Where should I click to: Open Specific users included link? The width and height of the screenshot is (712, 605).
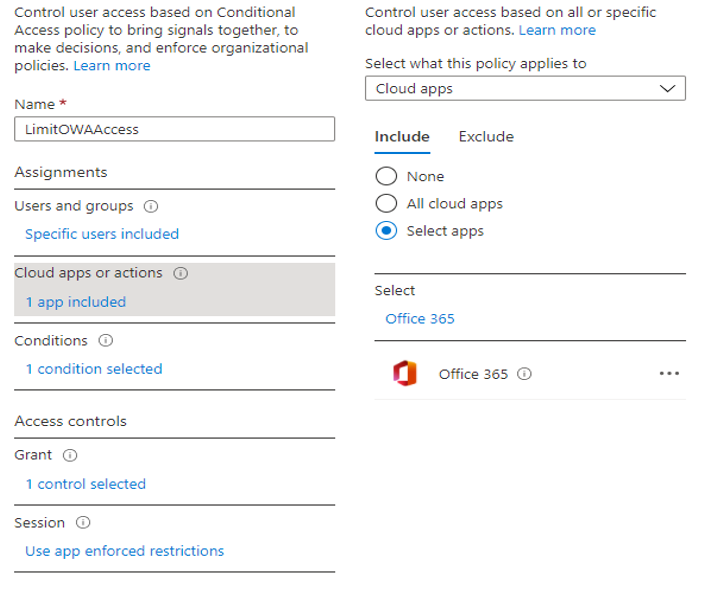(x=102, y=234)
